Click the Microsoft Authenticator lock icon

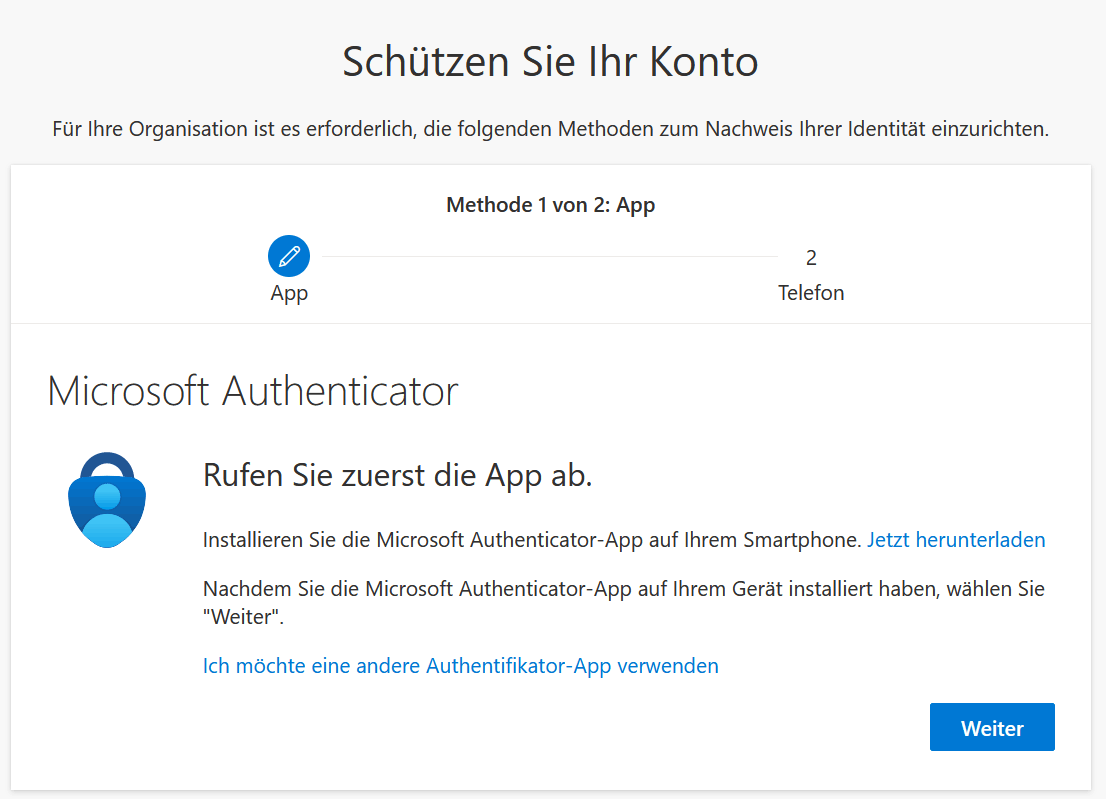pyautogui.click(x=107, y=500)
